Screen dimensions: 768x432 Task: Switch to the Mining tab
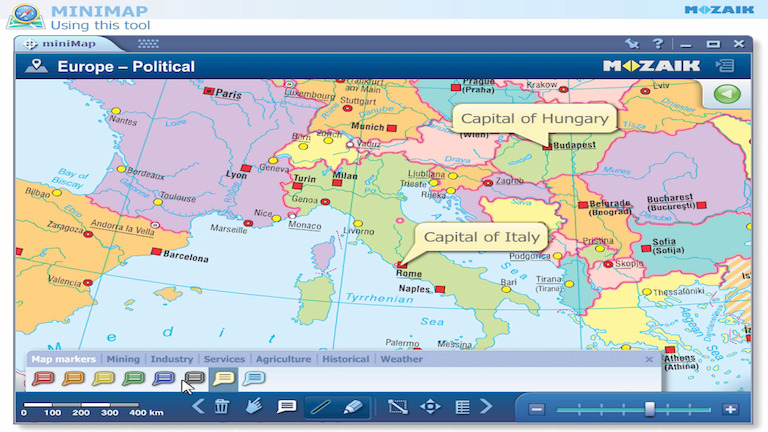123,359
